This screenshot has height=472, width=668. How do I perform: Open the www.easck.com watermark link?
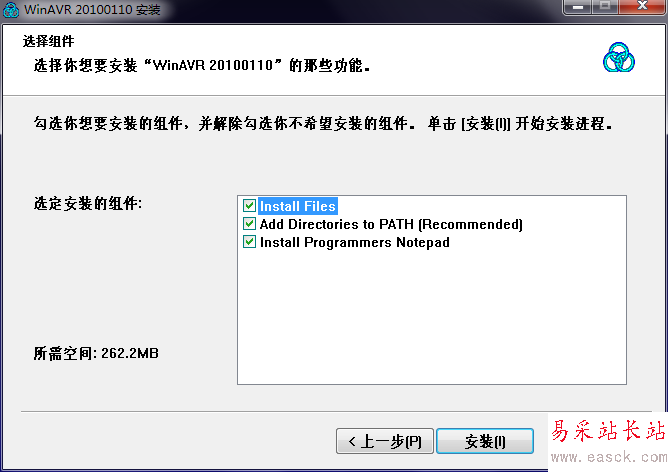[x=609, y=458]
